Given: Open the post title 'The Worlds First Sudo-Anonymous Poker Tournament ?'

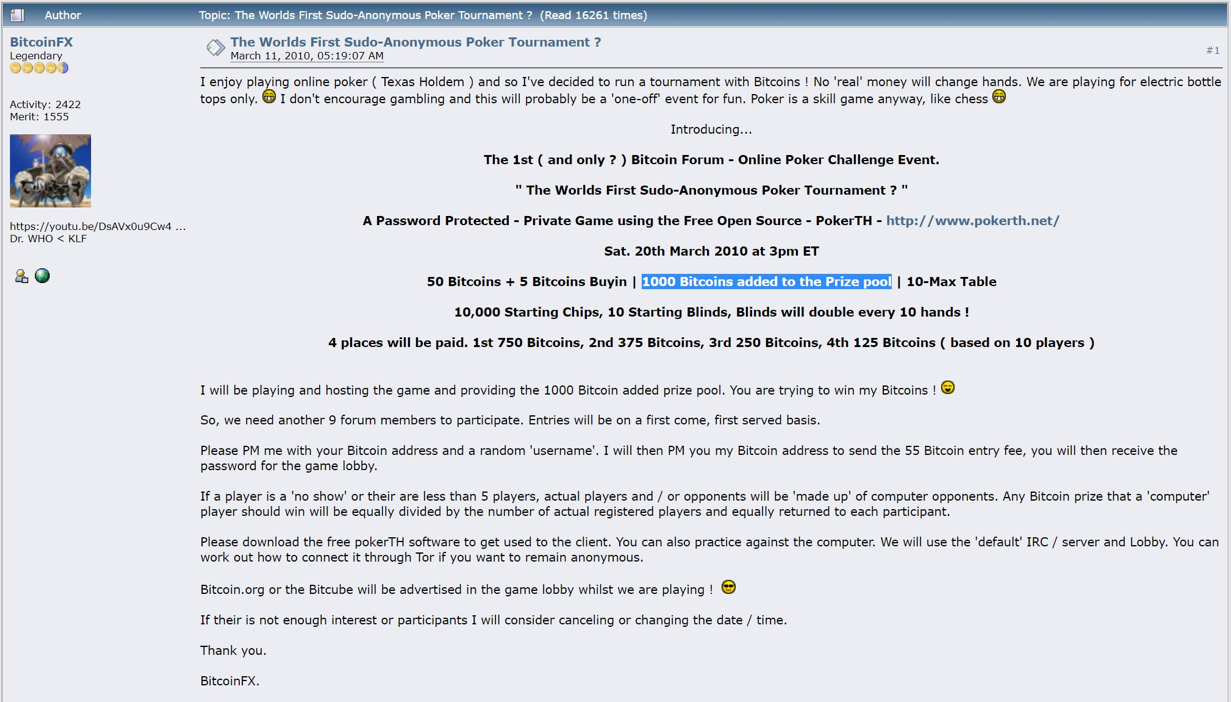Looking at the screenshot, I should pos(416,42).
